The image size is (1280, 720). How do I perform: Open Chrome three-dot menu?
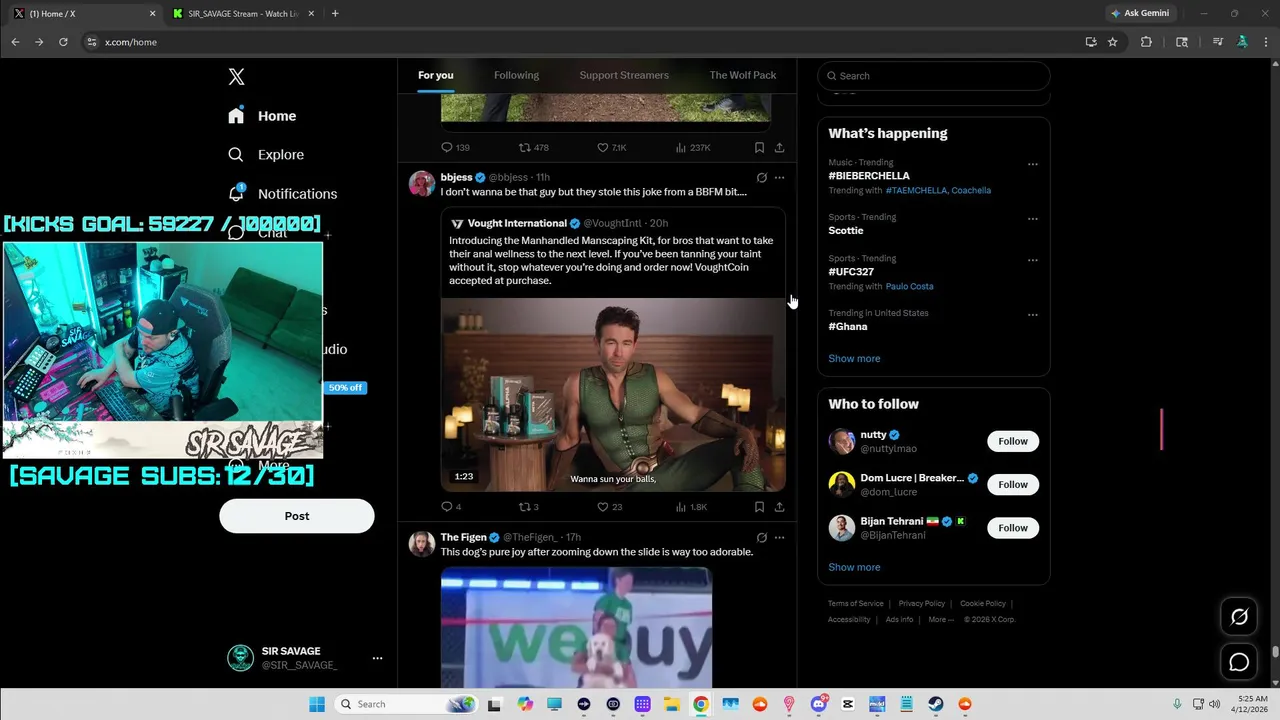pyautogui.click(x=1266, y=42)
